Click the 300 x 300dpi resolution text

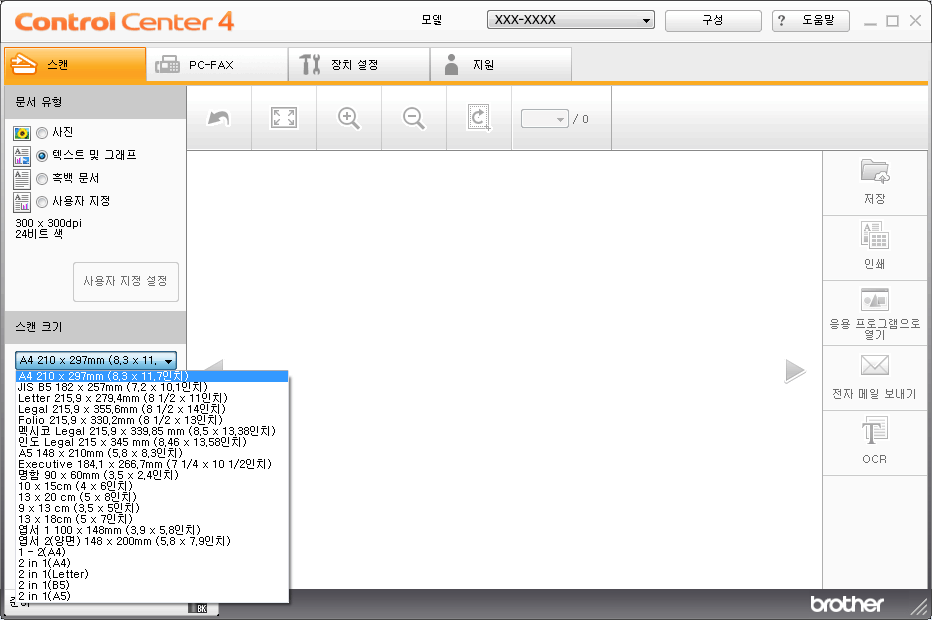(x=49, y=223)
